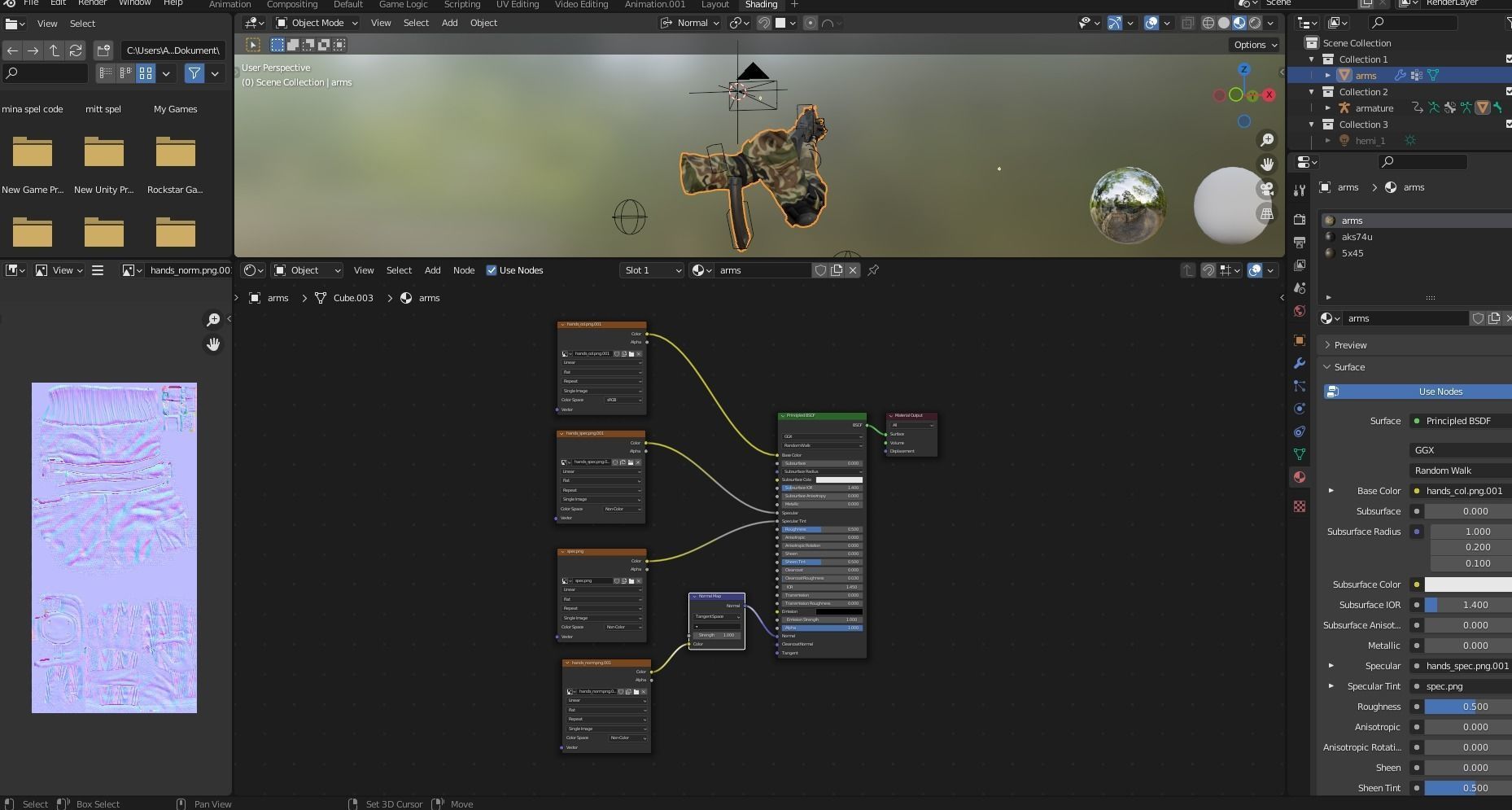Unlink arms material in node editor header
Image resolution: width=1512 pixels, height=810 pixels.
853,270
